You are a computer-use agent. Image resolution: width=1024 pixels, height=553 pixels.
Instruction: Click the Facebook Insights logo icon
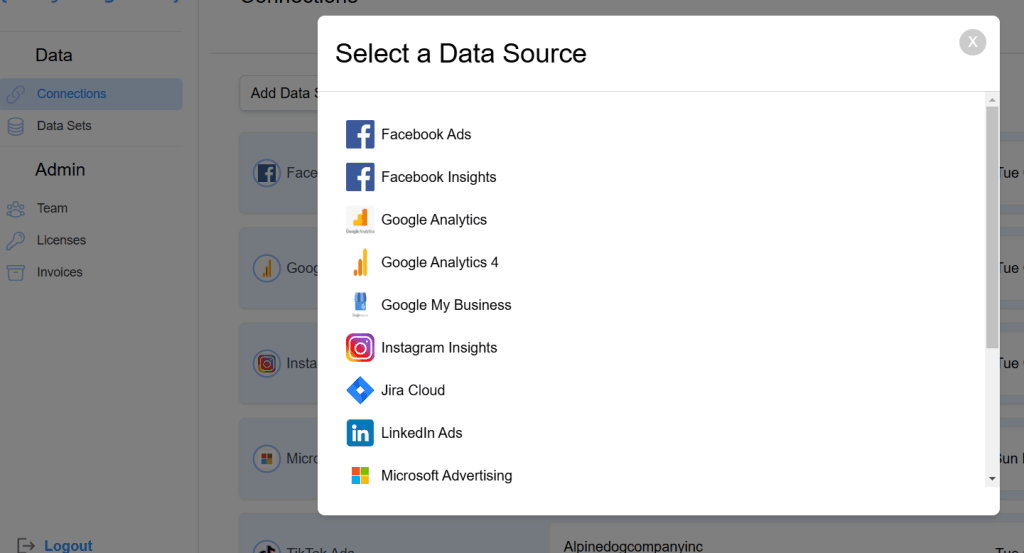360,177
